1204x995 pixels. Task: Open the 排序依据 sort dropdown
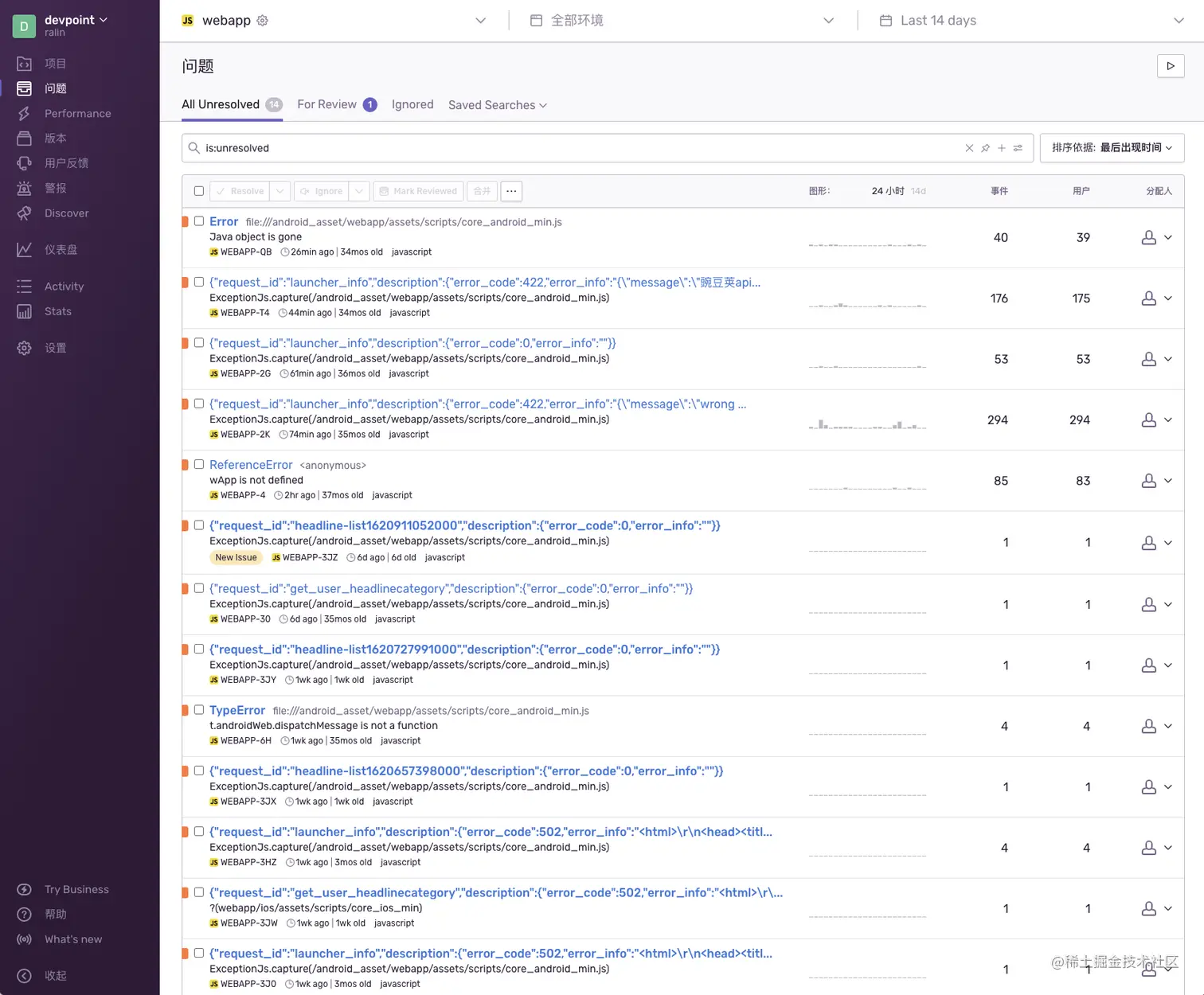[1112, 148]
